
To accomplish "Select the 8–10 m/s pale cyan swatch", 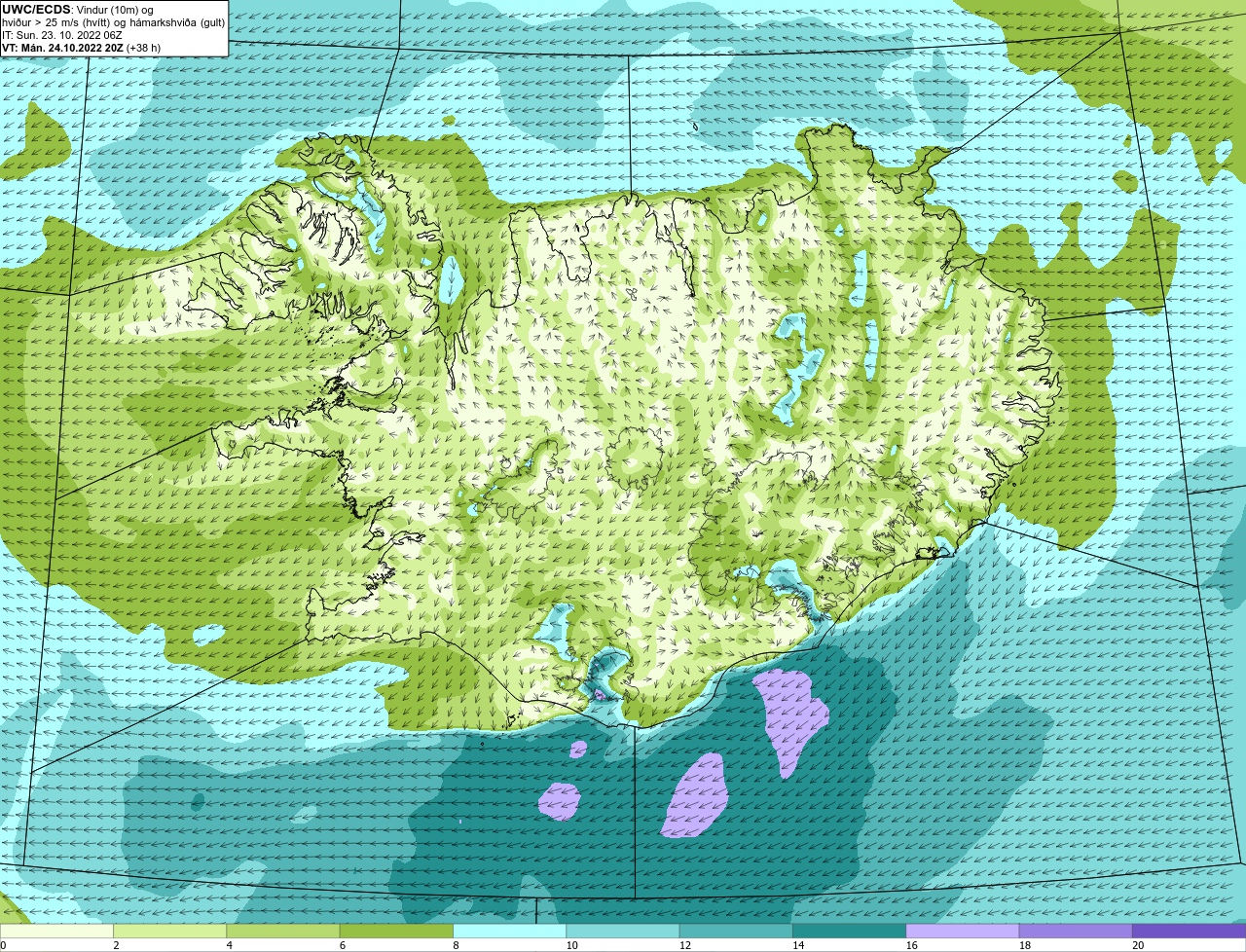I will 510,932.
